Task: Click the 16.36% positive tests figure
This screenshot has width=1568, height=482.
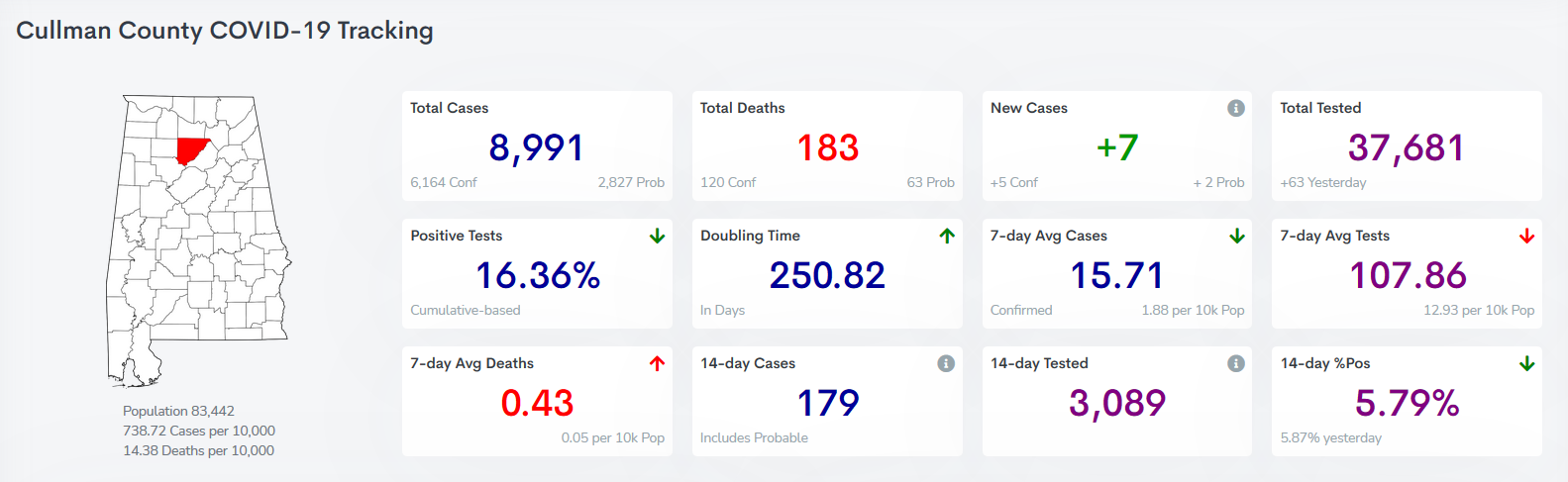Action: click(537, 275)
